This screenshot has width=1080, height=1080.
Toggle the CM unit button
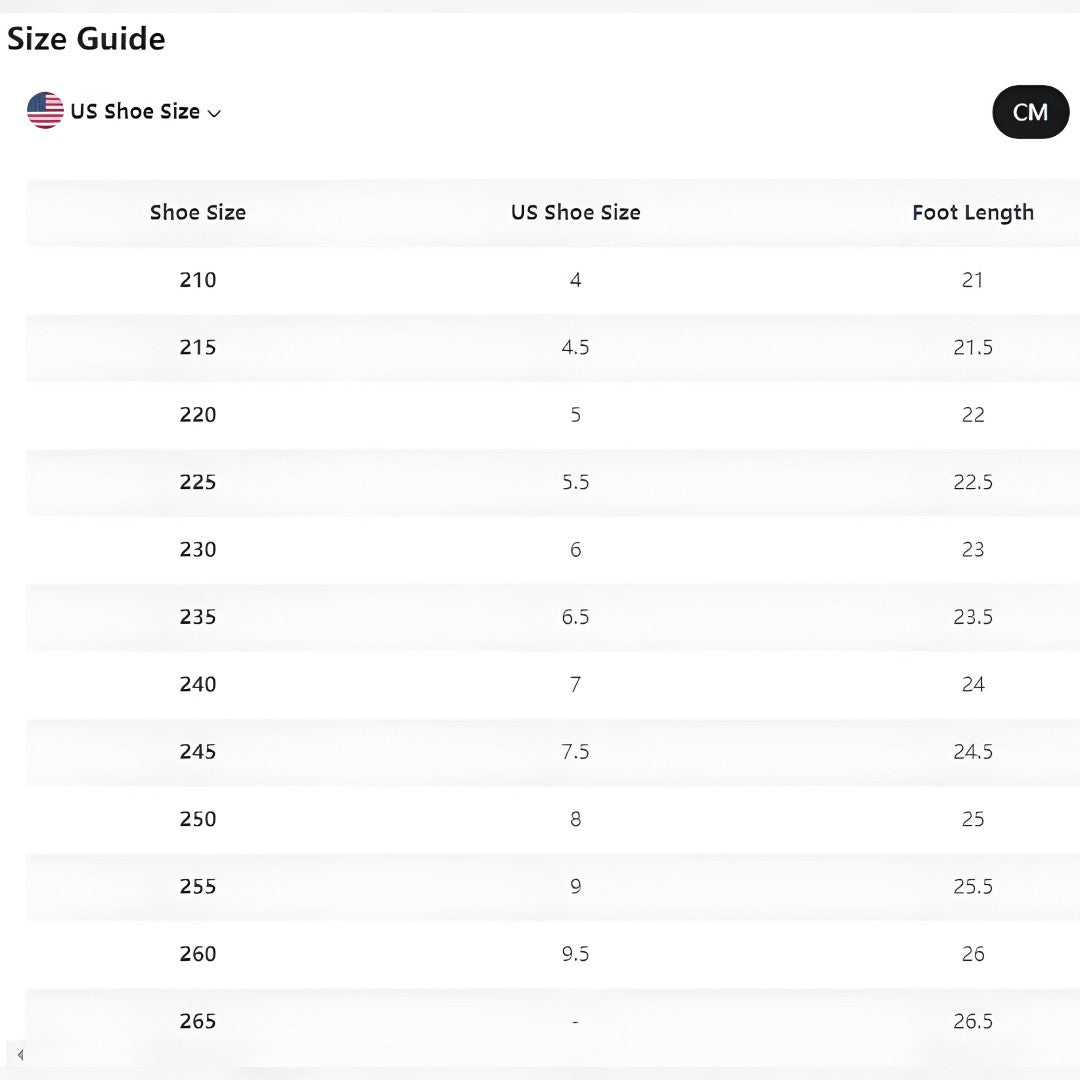click(x=1030, y=112)
